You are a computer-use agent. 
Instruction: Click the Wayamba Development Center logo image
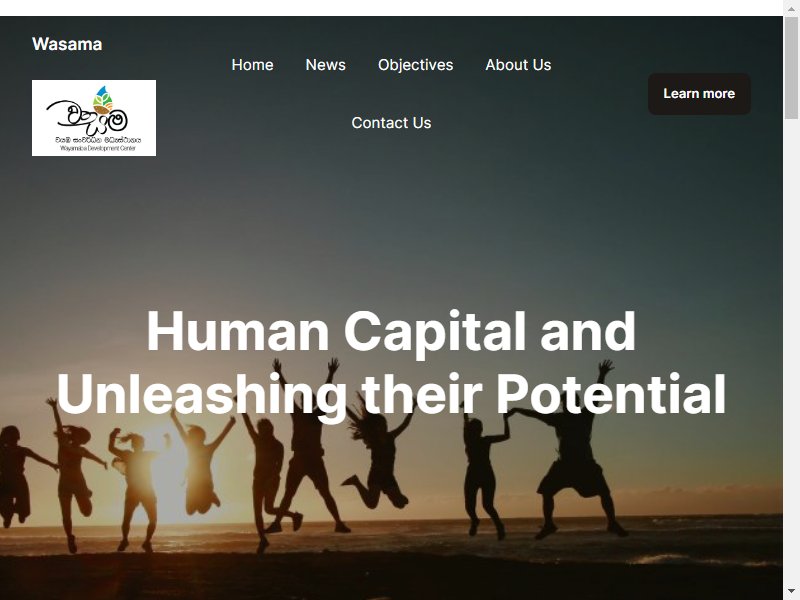(94, 118)
